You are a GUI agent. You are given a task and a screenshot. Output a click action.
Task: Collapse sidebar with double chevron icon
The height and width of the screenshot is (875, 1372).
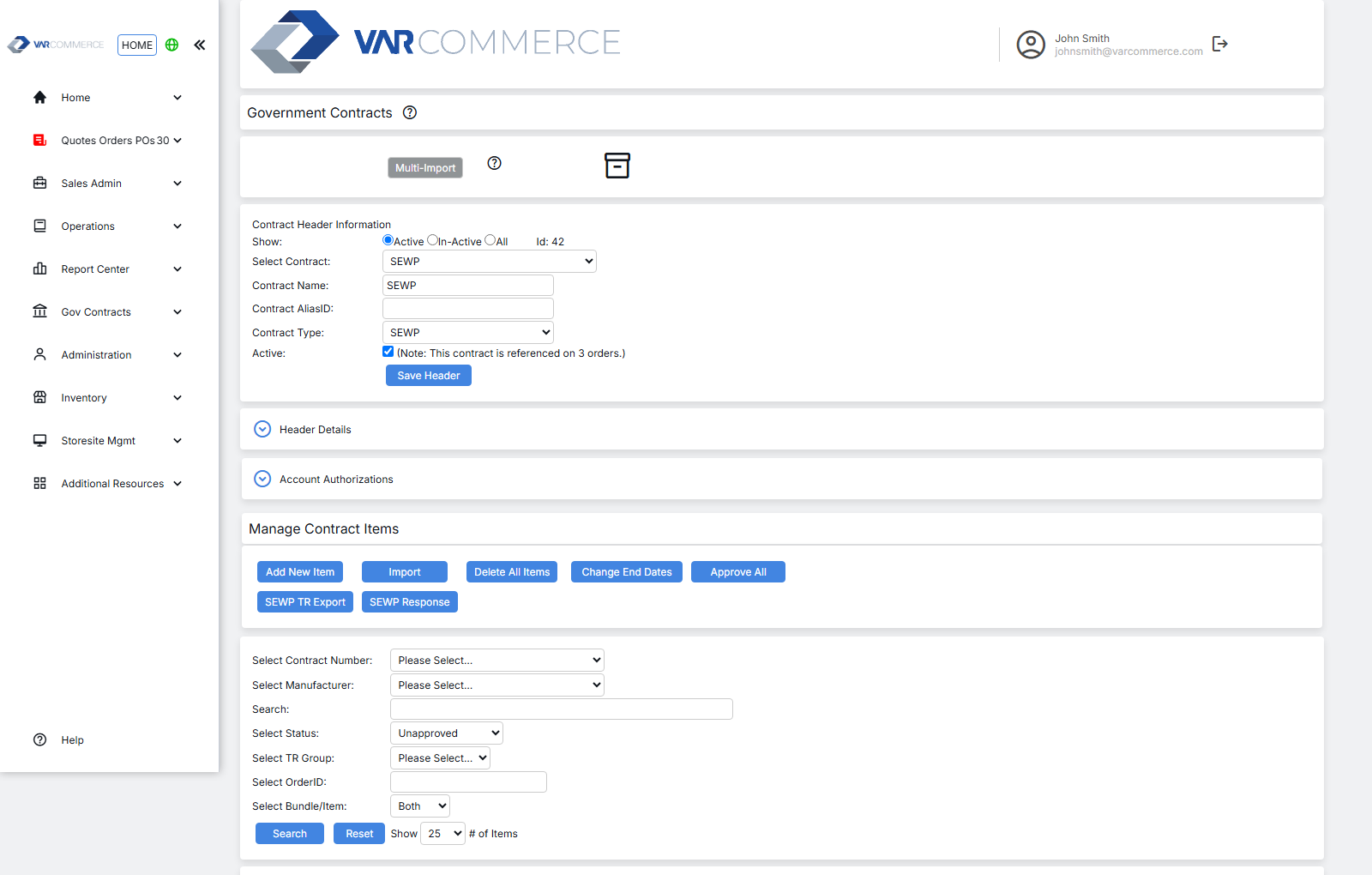coord(200,45)
